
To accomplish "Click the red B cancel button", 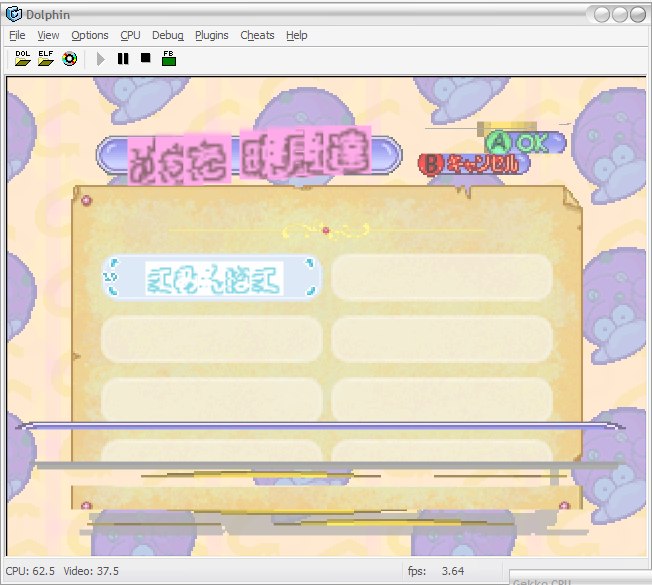I will (474, 163).
